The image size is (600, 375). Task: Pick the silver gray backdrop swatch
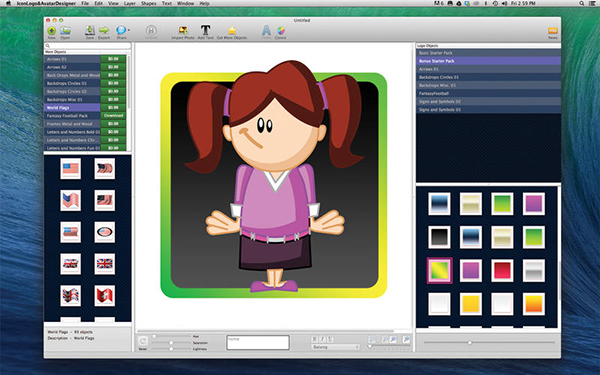[x=534, y=270]
